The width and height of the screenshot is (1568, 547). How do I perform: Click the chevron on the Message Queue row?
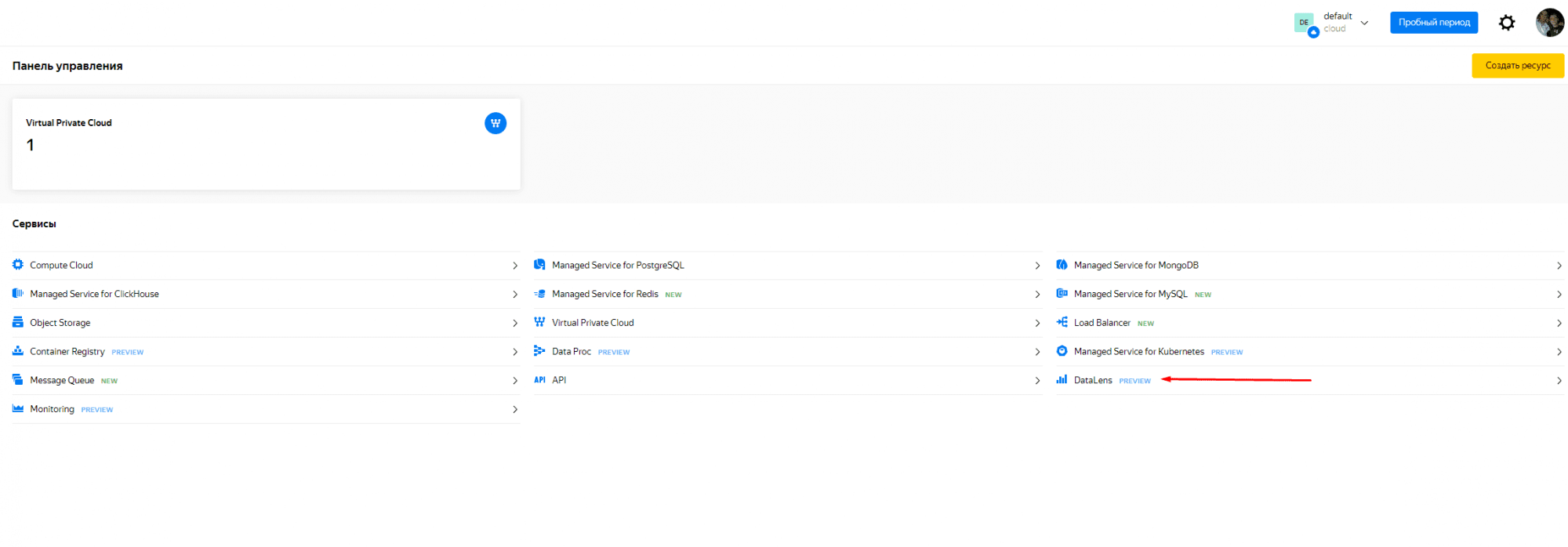515,381
